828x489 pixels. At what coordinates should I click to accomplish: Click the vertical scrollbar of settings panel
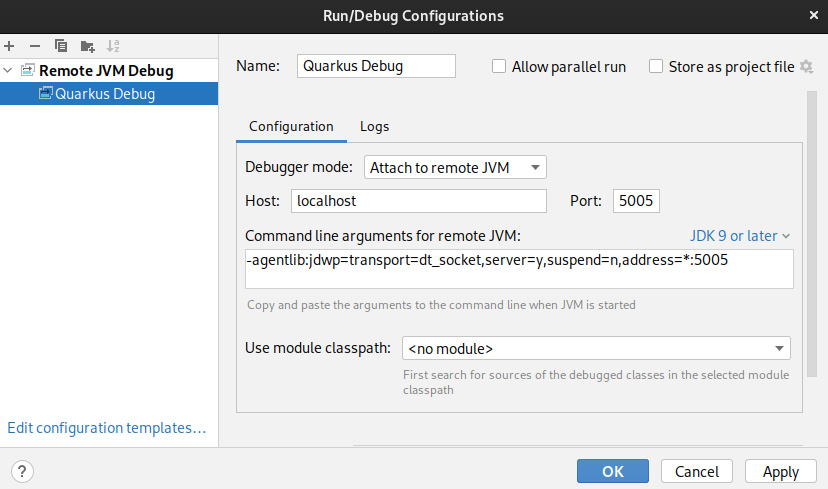(x=812, y=235)
